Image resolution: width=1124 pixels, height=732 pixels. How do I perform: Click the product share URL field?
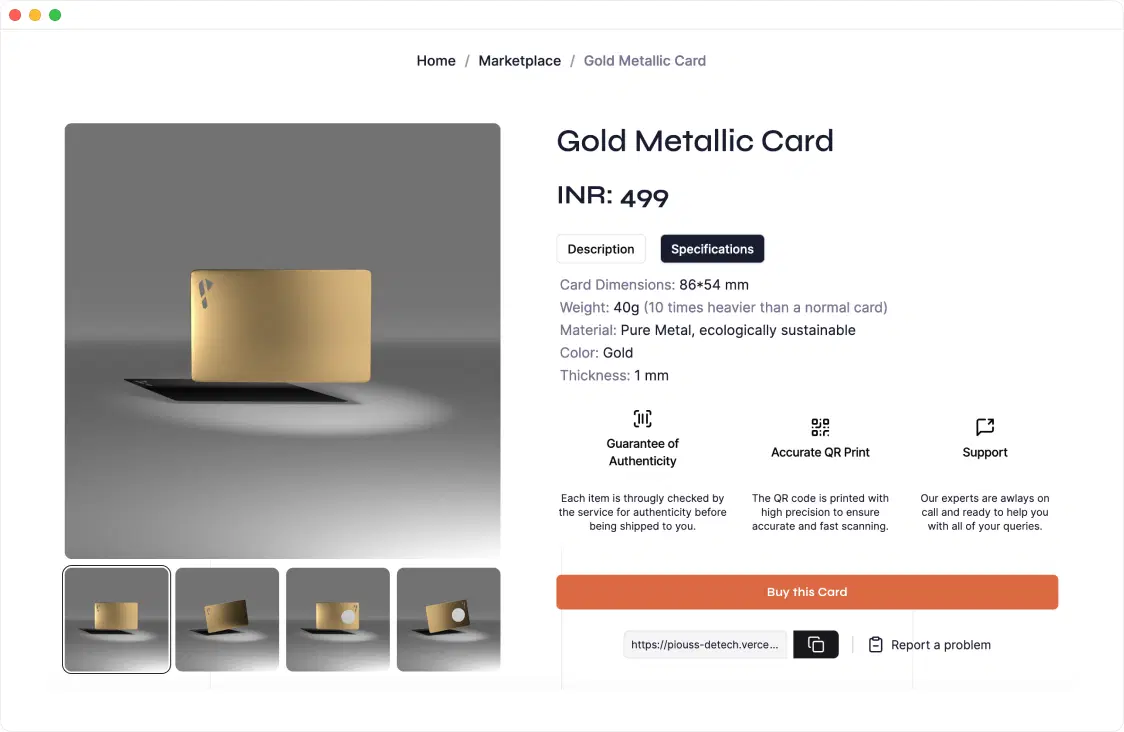click(706, 645)
